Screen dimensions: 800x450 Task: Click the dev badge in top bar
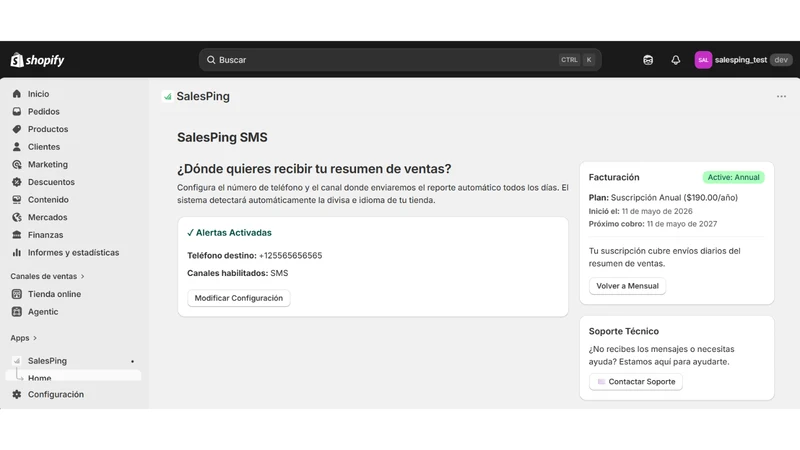[781, 60]
